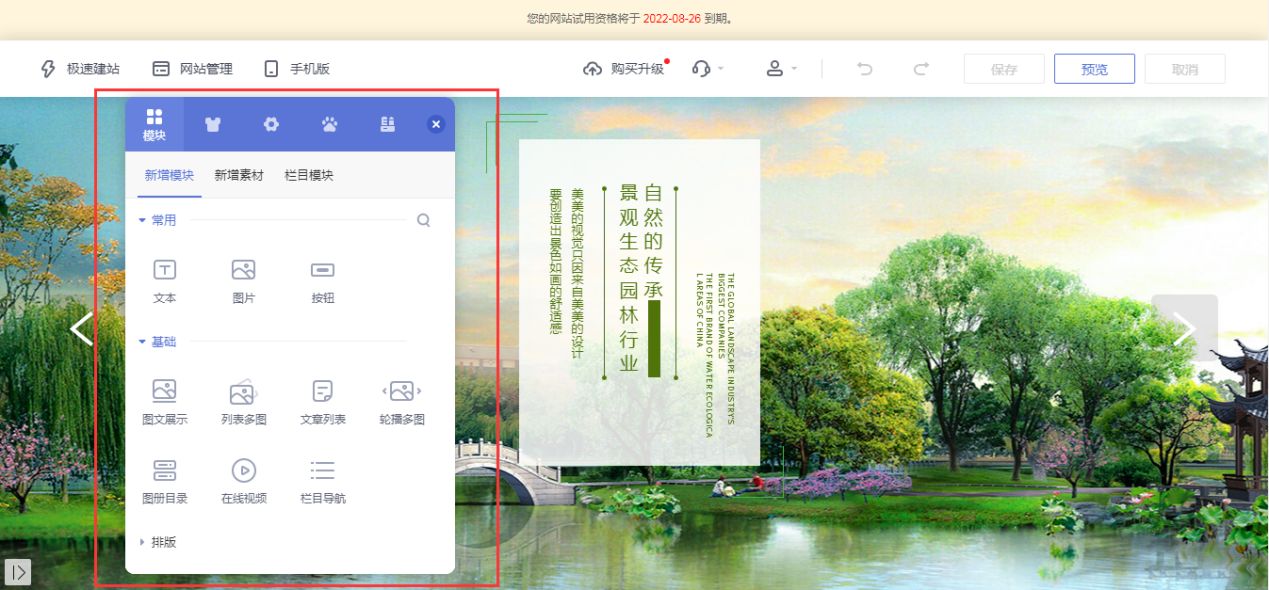The height and width of the screenshot is (590, 1269).
Task: Collapse the 基础 section
Action: click(157, 342)
